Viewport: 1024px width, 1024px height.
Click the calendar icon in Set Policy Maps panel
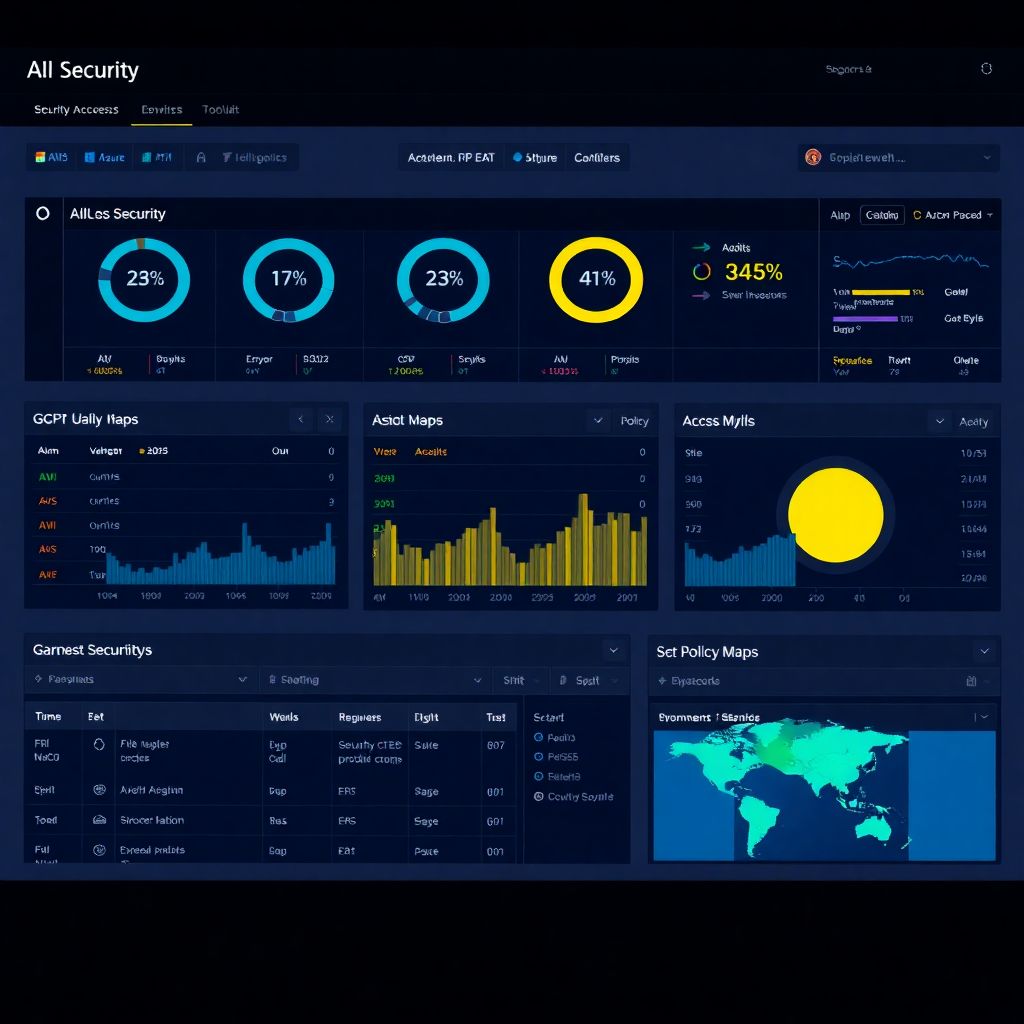point(970,681)
